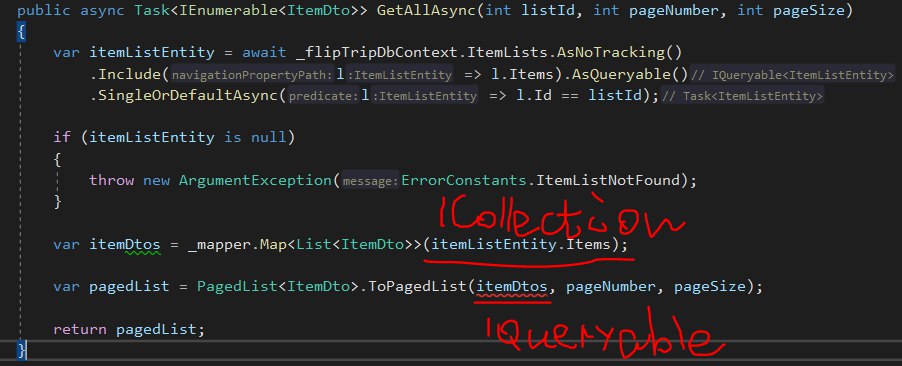Click 'itemDtos' in its var declaration
The height and width of the screenshot is (366, 902).
tap(125, 244)
